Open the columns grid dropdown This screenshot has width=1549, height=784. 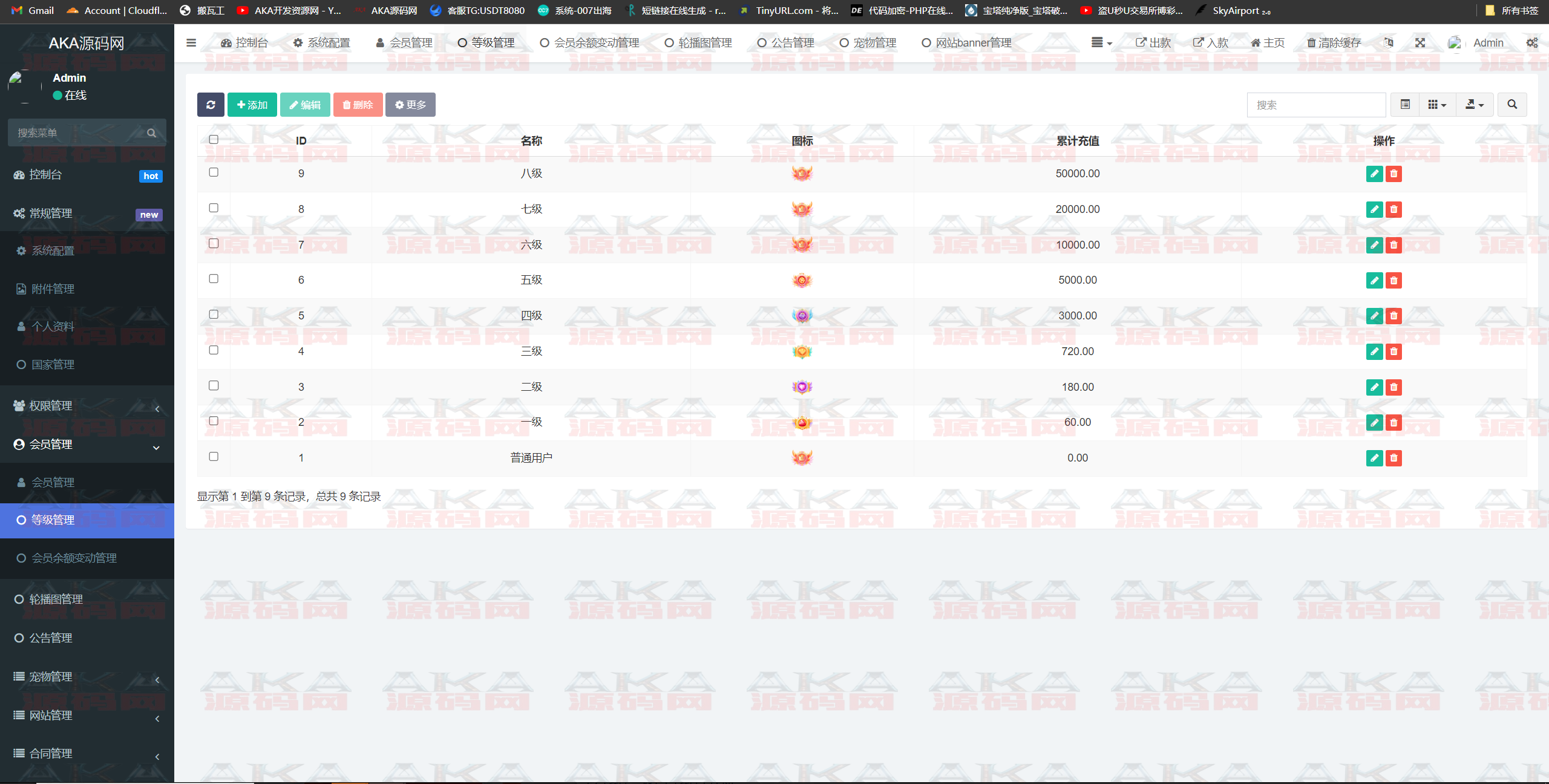pos(1437,105)
